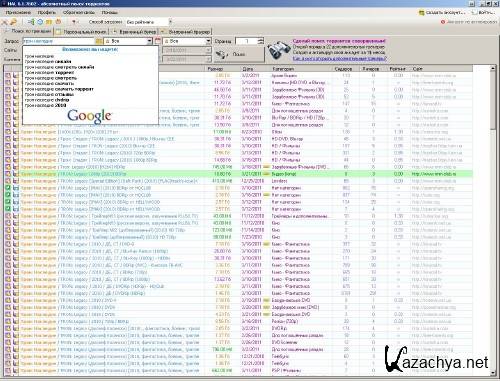Image resolution: width=500 pixels, height=381 pixels.
Task: Open the blue underlined help link under the promo text
Action: click(340, 59)
